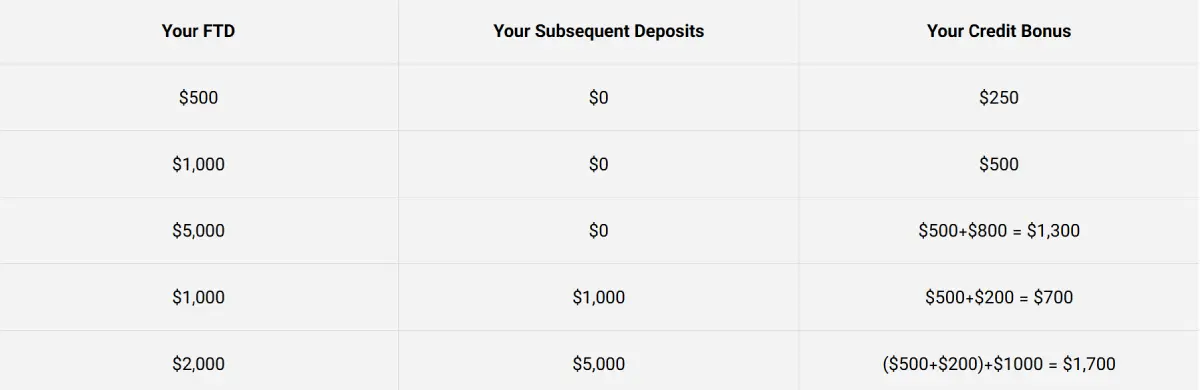Viewport: 1200px width, 390px height.
Task: Select the $1,000 subsequent deposit cell
Action: 598,297
